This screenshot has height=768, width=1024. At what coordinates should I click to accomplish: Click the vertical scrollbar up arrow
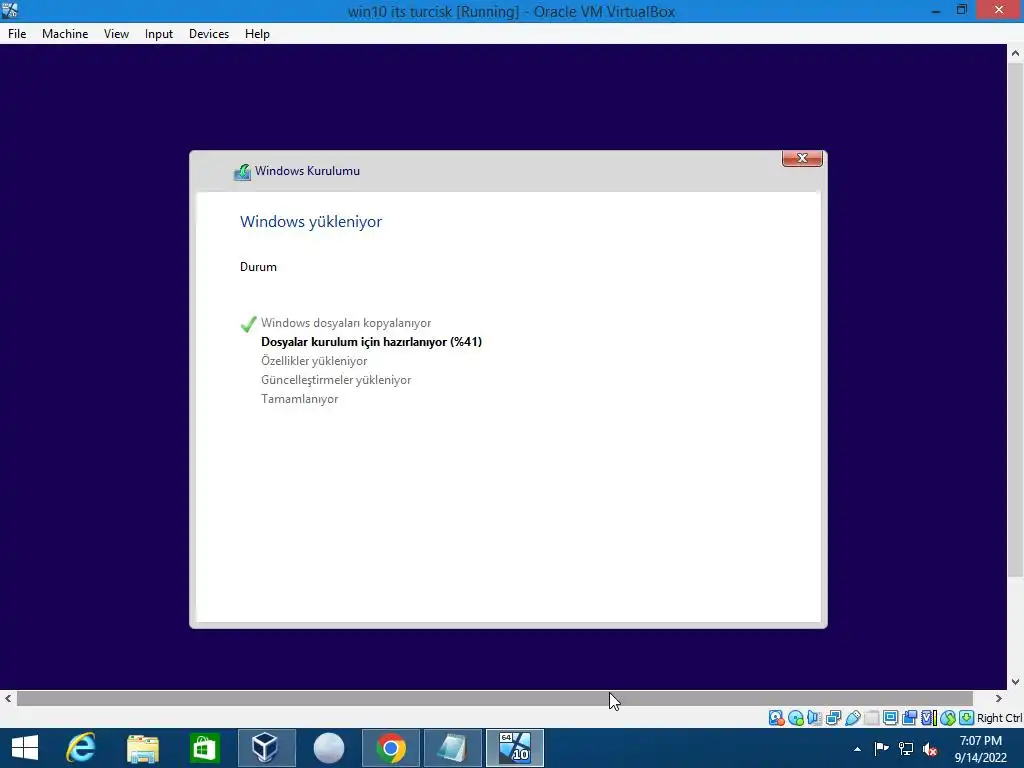click(x=1016, y=53)
